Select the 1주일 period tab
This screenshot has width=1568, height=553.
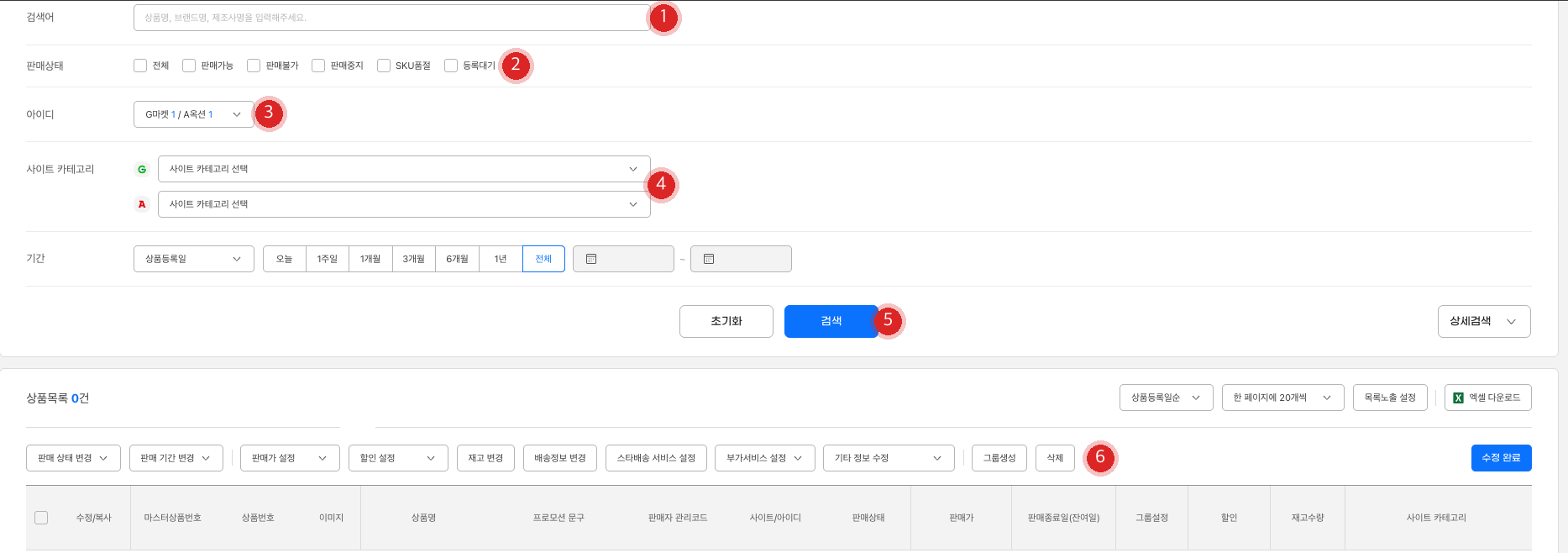328,259
